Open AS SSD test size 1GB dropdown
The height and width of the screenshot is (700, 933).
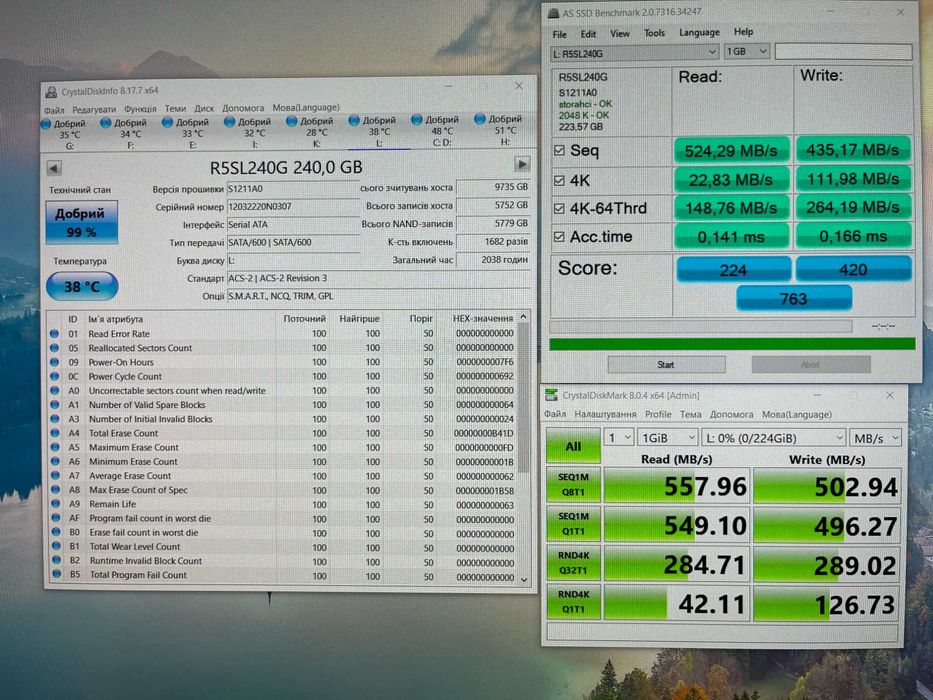coord(747,52)
